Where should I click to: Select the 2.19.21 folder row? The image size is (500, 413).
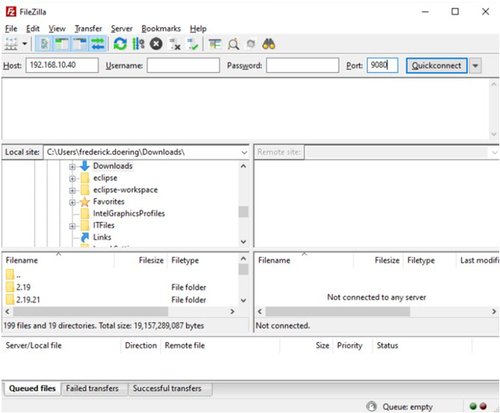point(120,299)
